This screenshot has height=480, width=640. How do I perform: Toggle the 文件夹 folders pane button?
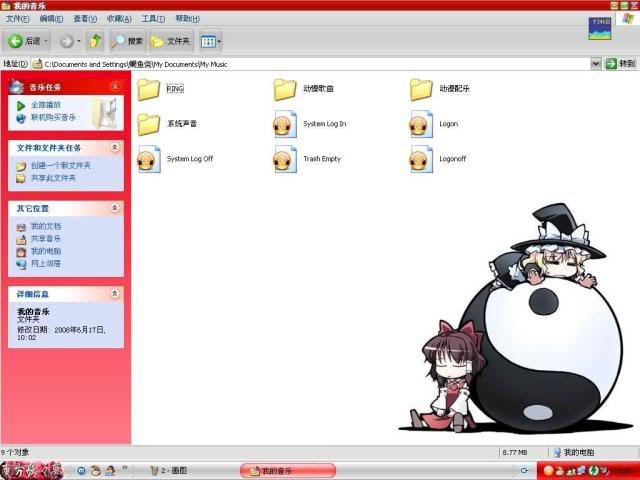point(171,41)
